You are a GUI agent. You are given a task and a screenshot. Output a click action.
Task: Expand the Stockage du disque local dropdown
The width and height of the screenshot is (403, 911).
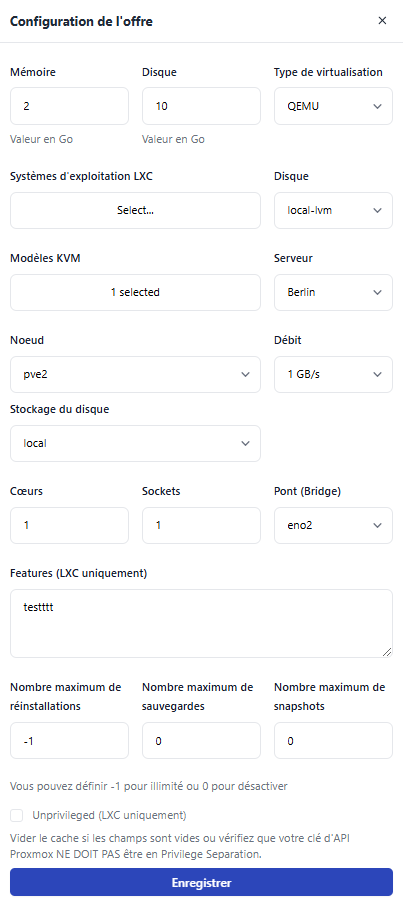(x=135, y=443)
